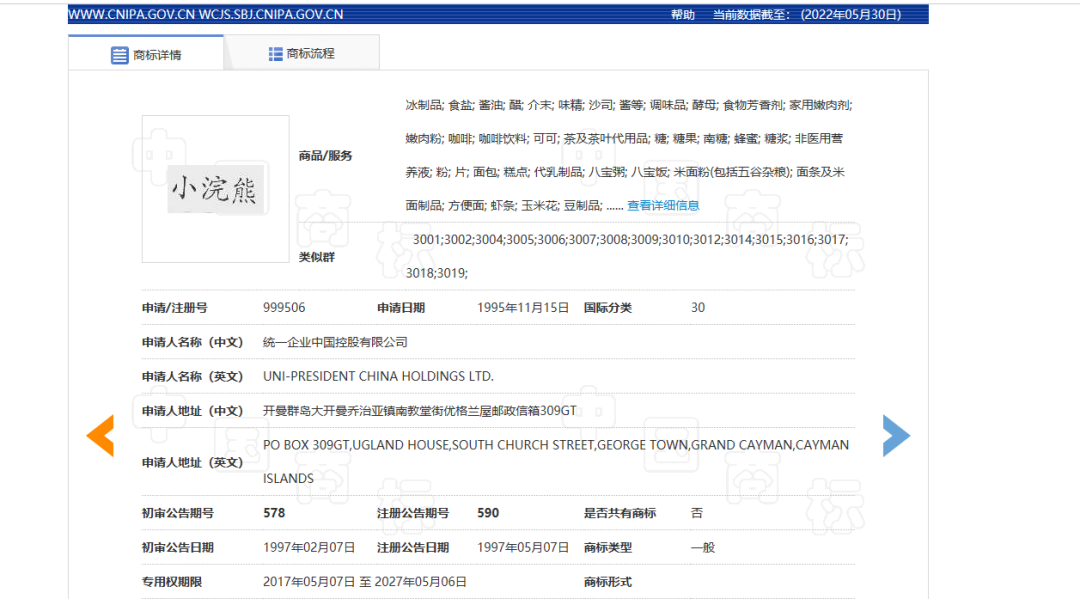Select trademark type value 一般
The image size is (1080, 599).
coord(703,547)
